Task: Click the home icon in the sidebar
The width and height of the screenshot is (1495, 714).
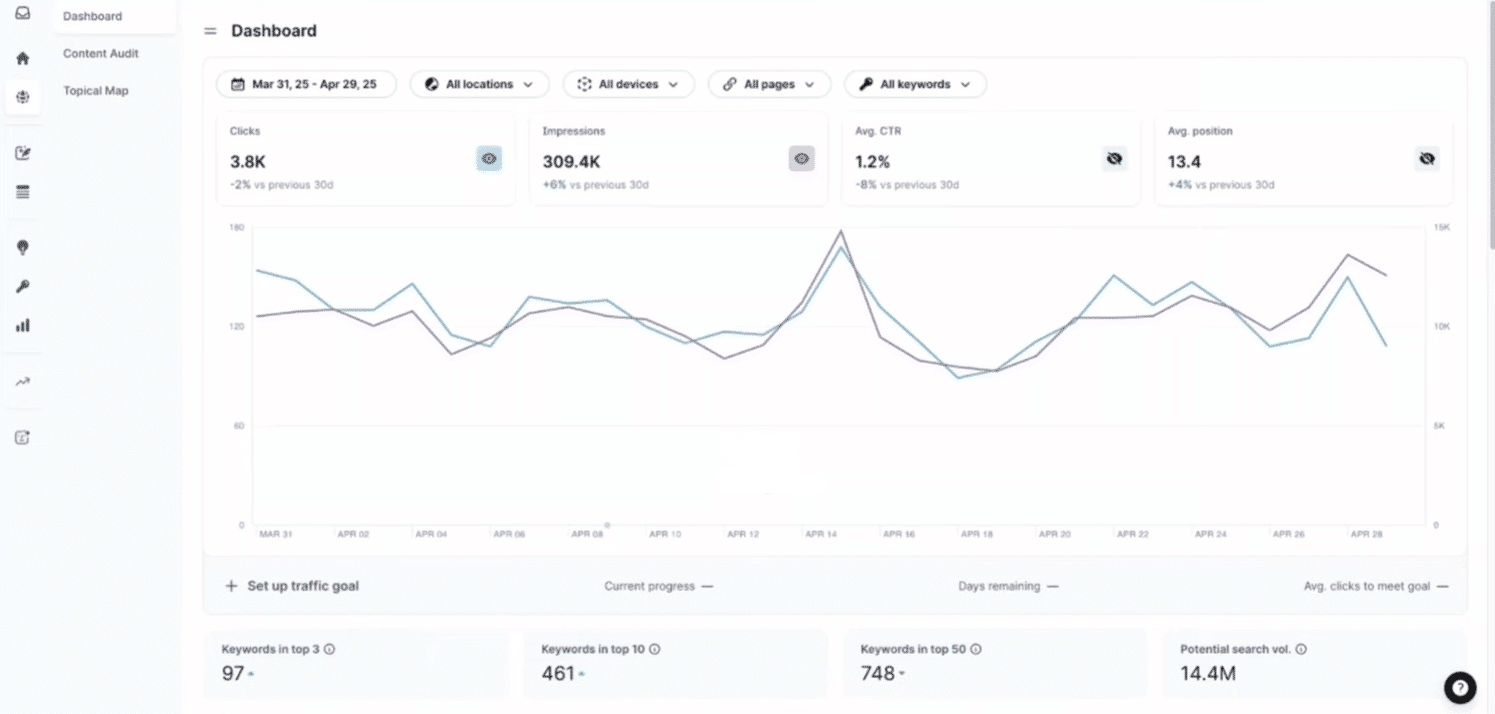Action: click(23, 59)
